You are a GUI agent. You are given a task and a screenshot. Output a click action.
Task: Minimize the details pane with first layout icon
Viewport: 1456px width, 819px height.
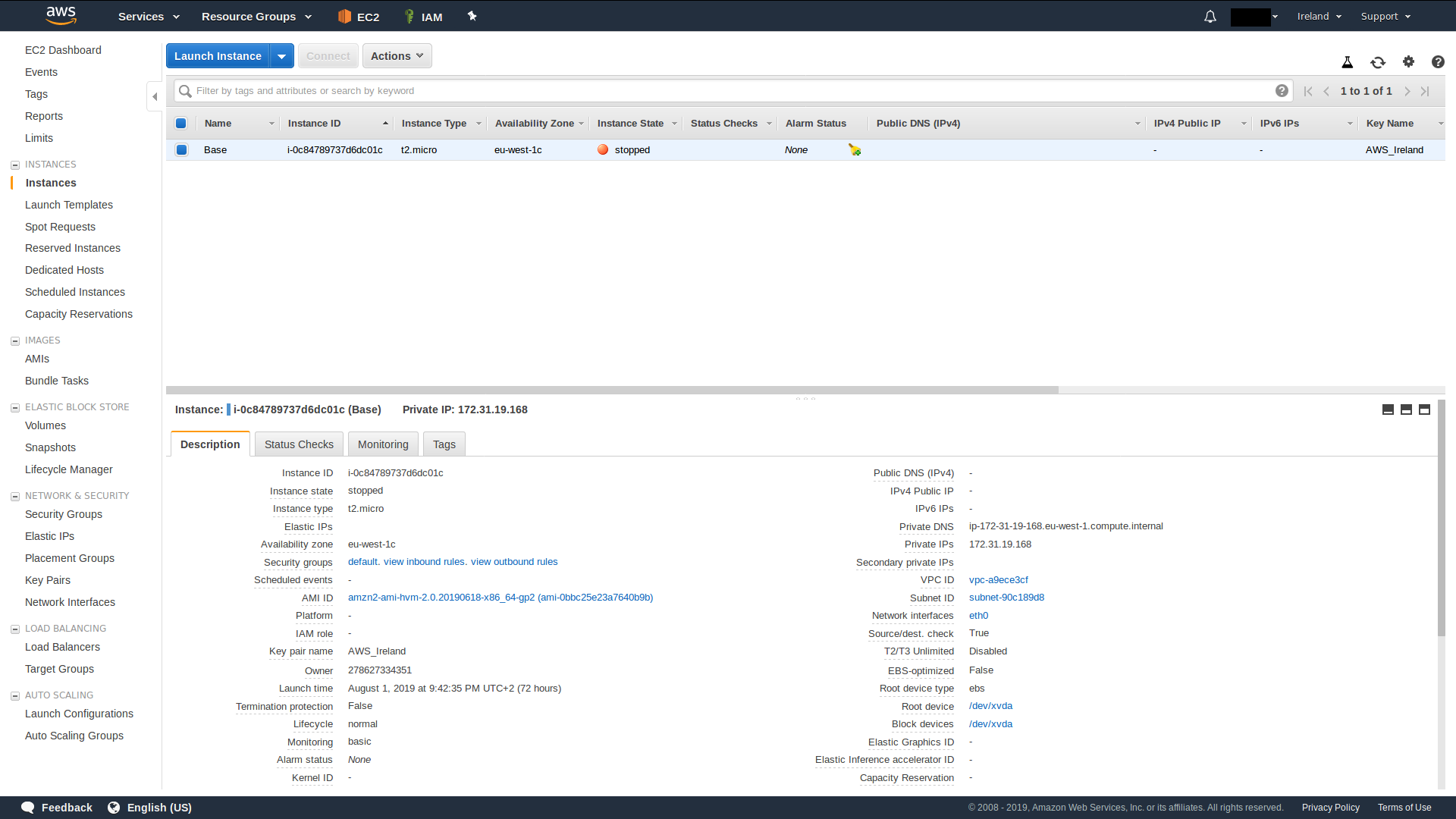coord(1388,409)
